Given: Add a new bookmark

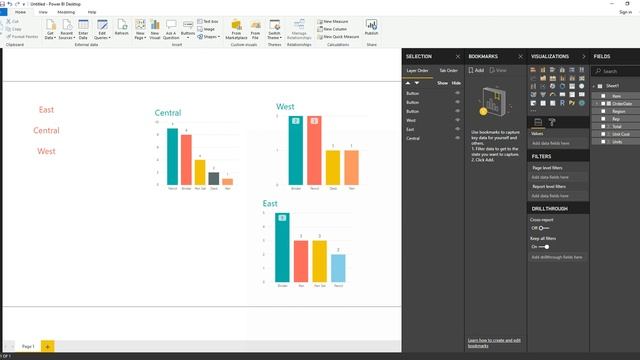Looking at the screenshot, I should click(x=476, y=70).
